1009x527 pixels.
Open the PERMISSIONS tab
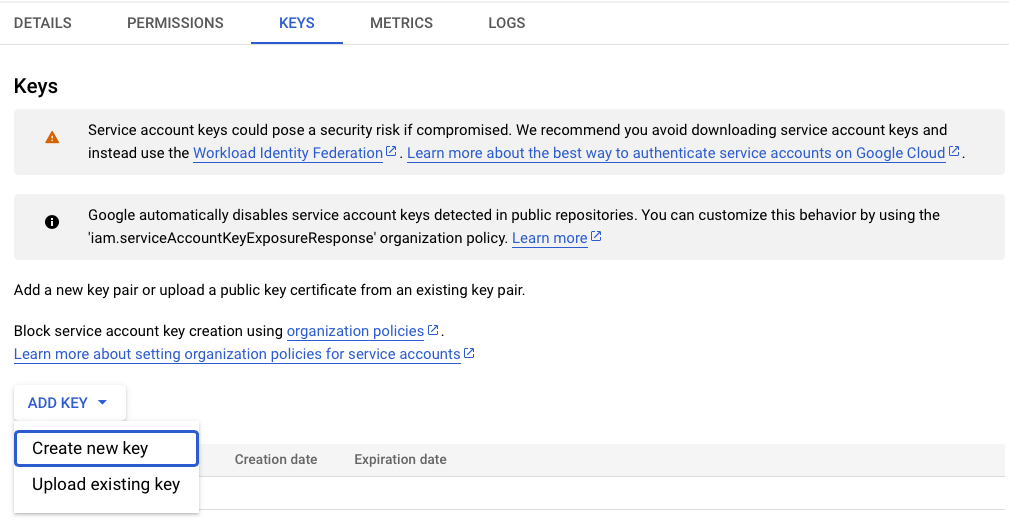pyautogui.click(x=175, y=23)
